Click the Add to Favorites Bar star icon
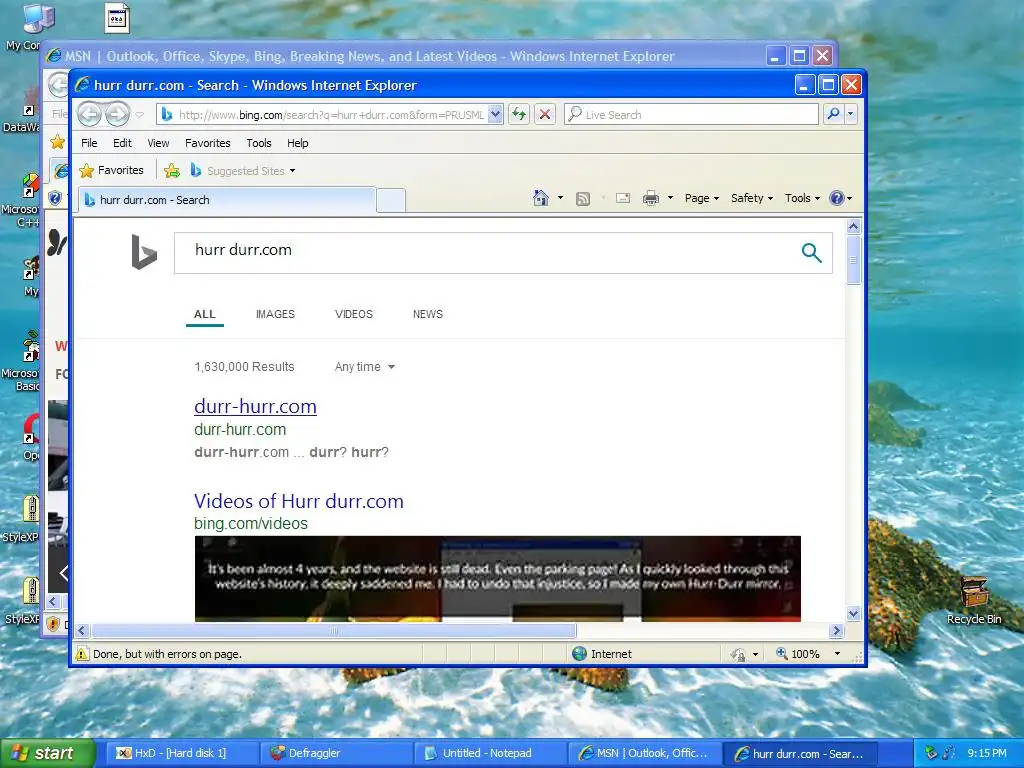1024x768 pixels. (x=172, y=170)
